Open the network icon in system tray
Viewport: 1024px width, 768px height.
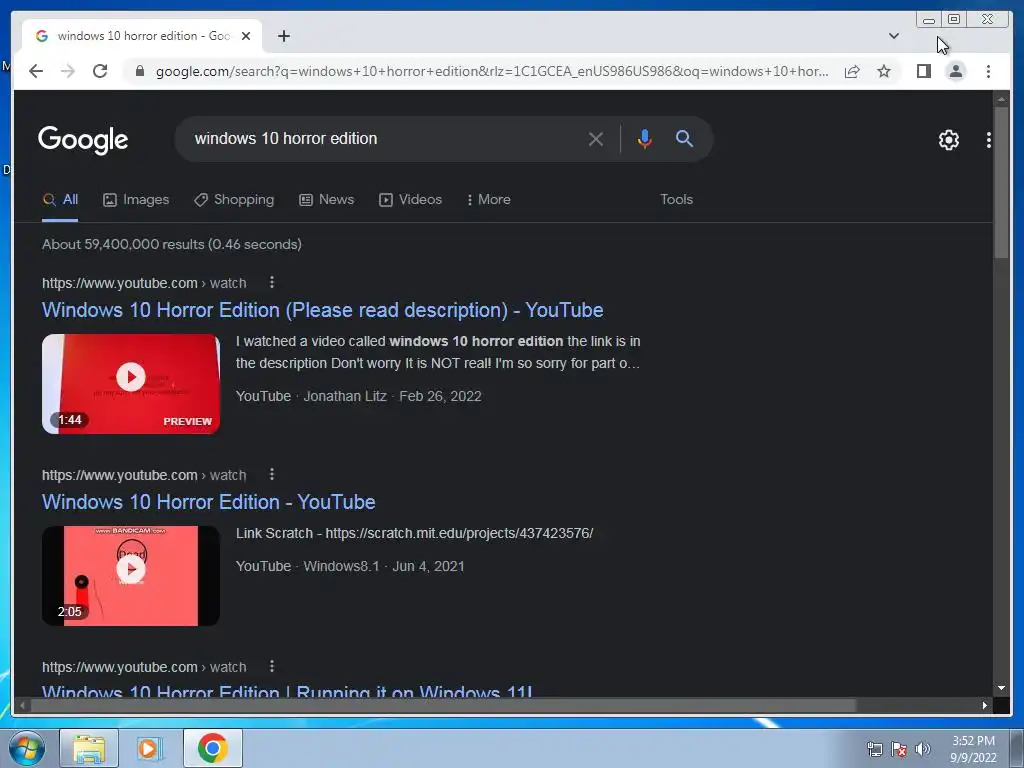tap(874, 749)
